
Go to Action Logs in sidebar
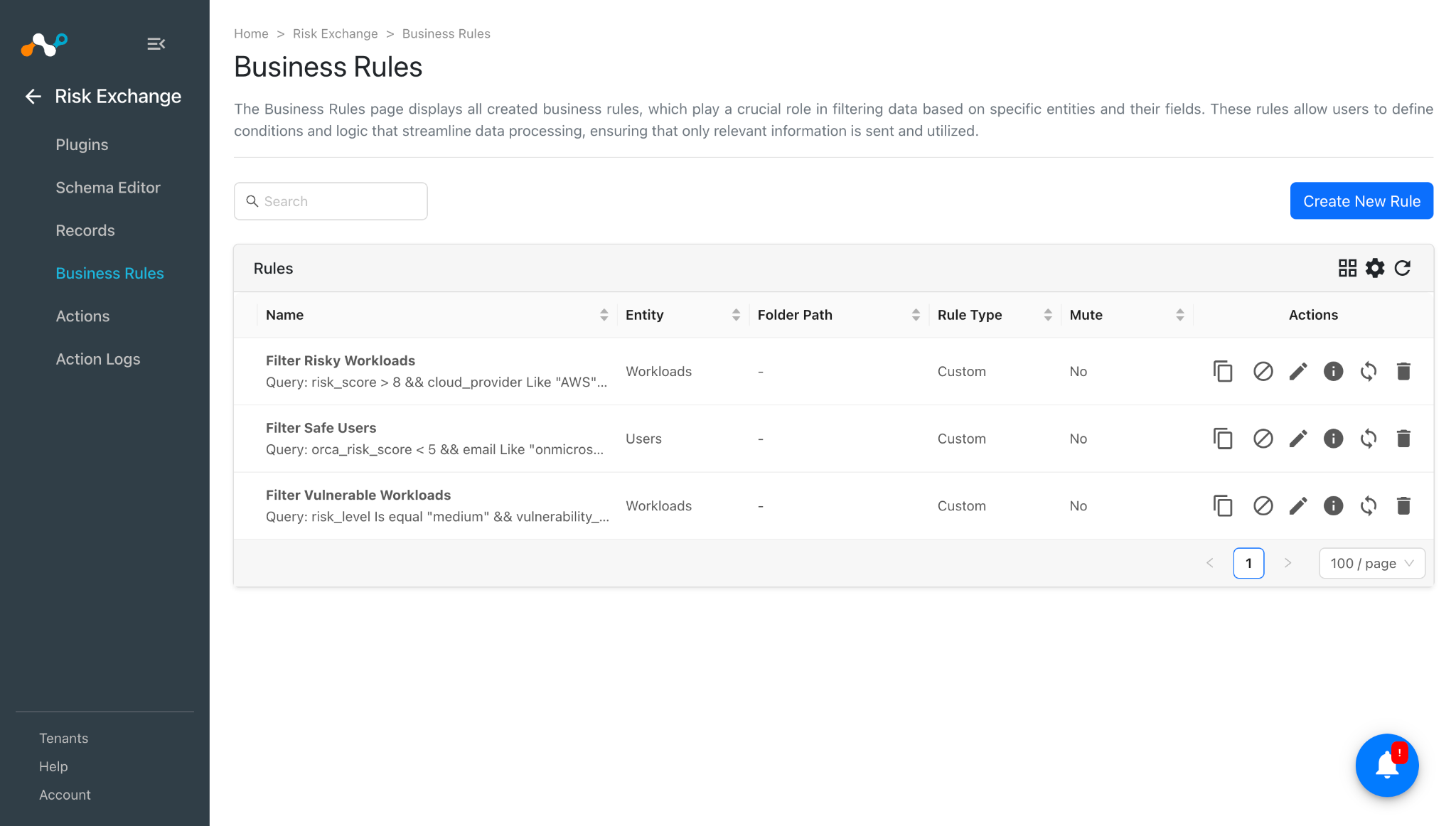point(98,359)
